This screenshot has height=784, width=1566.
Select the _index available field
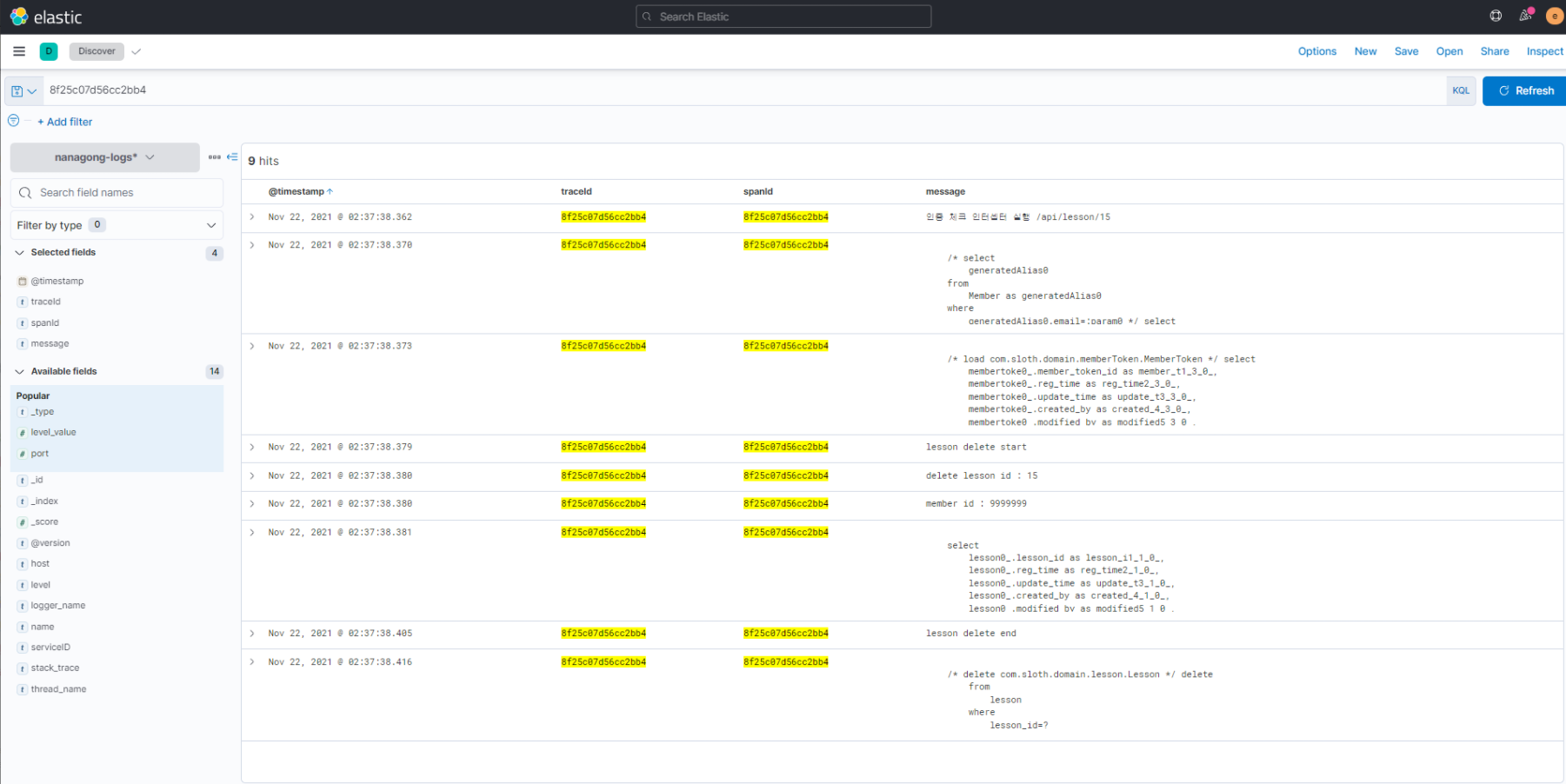pos(45,502)
